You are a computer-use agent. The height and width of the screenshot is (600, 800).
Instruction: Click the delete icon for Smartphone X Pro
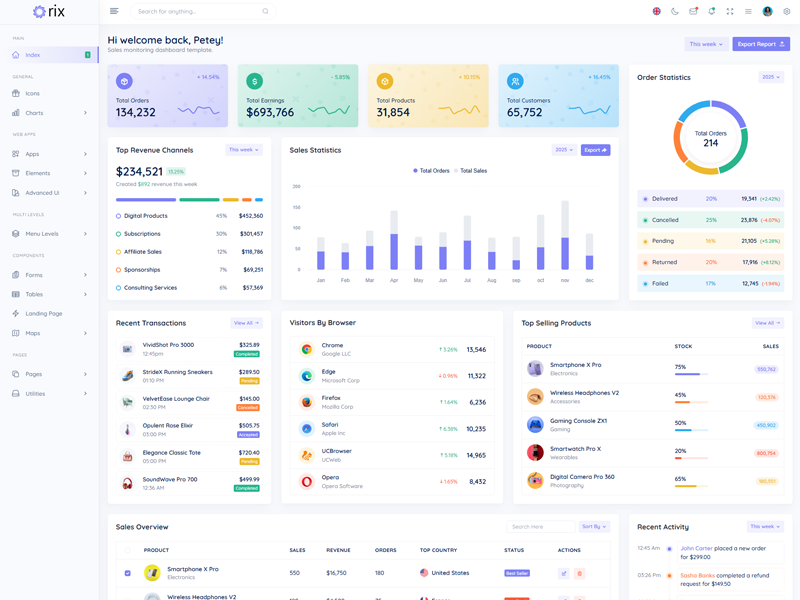[x=579, y=573]
